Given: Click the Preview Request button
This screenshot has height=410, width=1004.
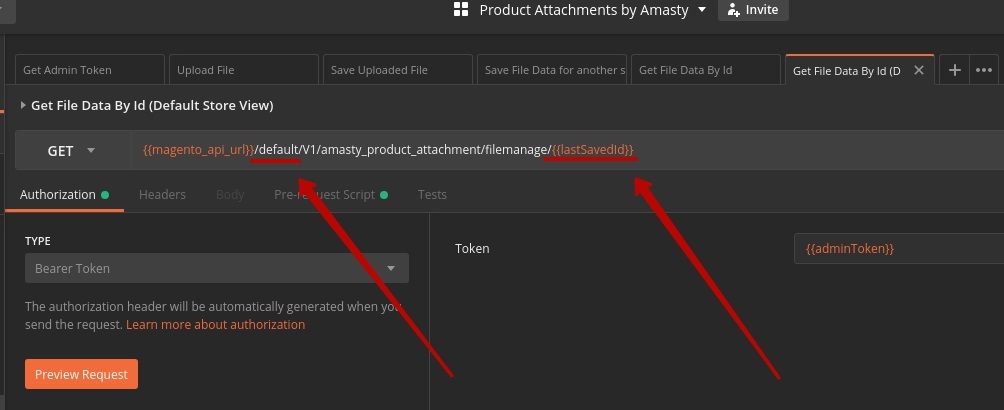Looking at the screenshot, I should click(x=81, y=374).
